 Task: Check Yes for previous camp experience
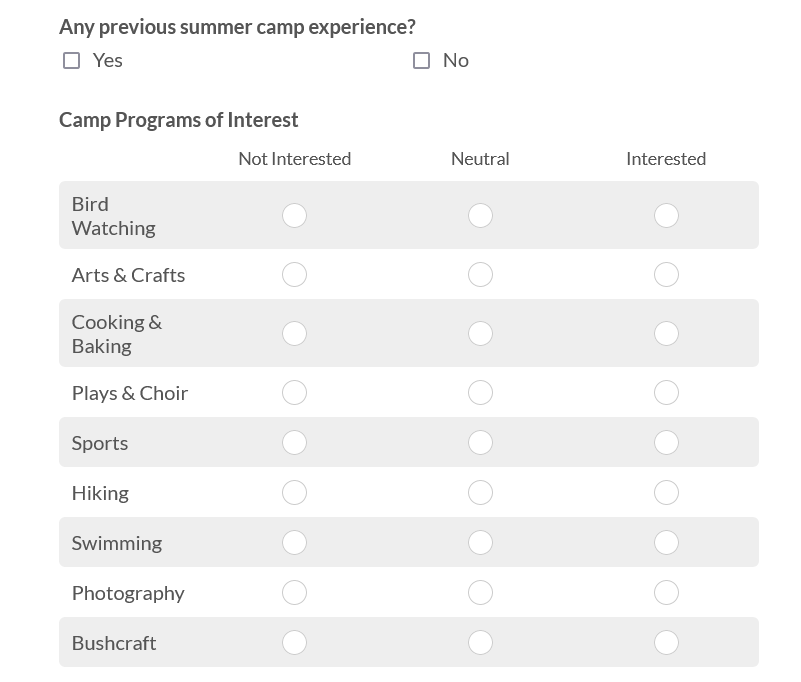[72, 61]
